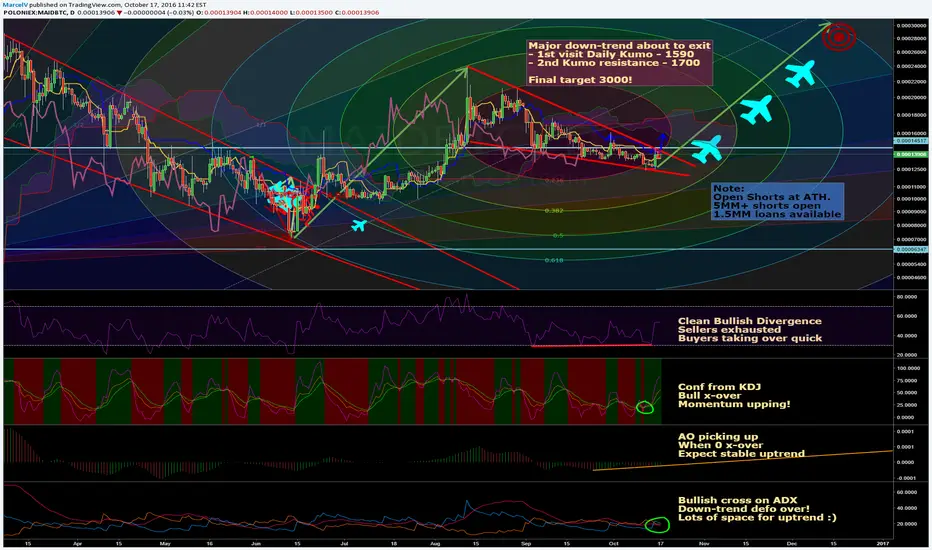Click the Nov label on time axis
Viewport: 932px width, 550px height.
coord(704,543)
